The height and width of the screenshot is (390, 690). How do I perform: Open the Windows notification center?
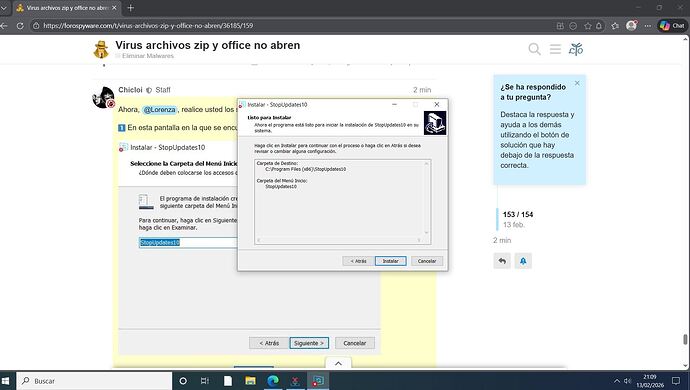(x=676, y=381)
